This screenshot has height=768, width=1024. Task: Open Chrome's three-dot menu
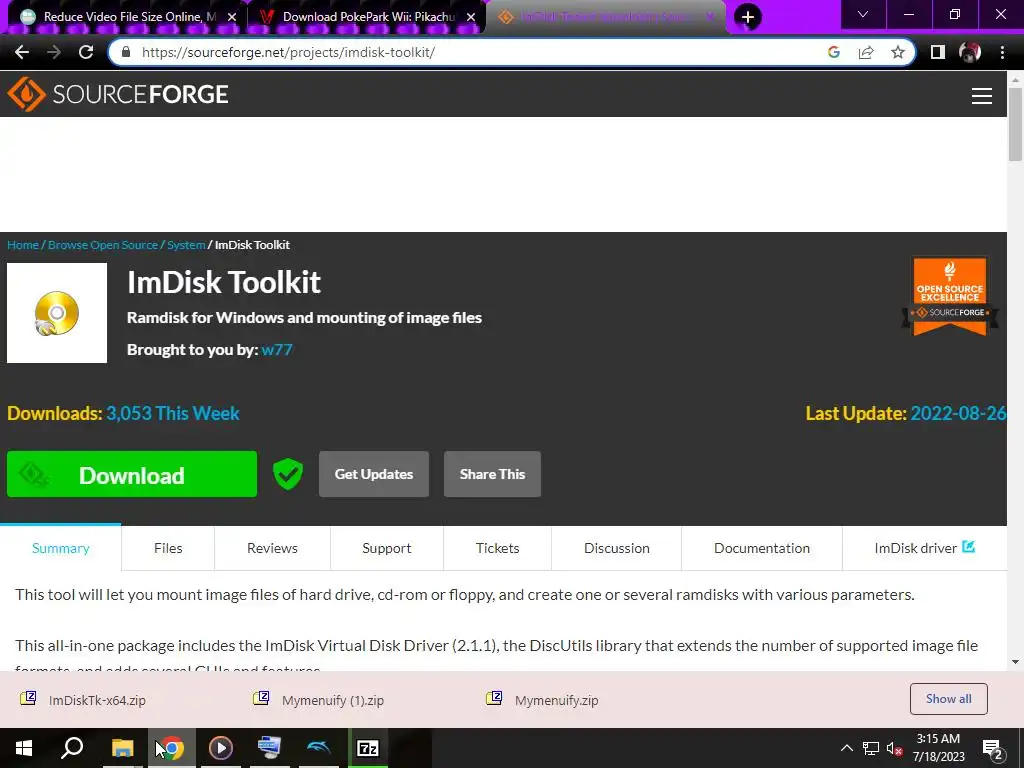pyautogui.click(x=1002, y=52)
